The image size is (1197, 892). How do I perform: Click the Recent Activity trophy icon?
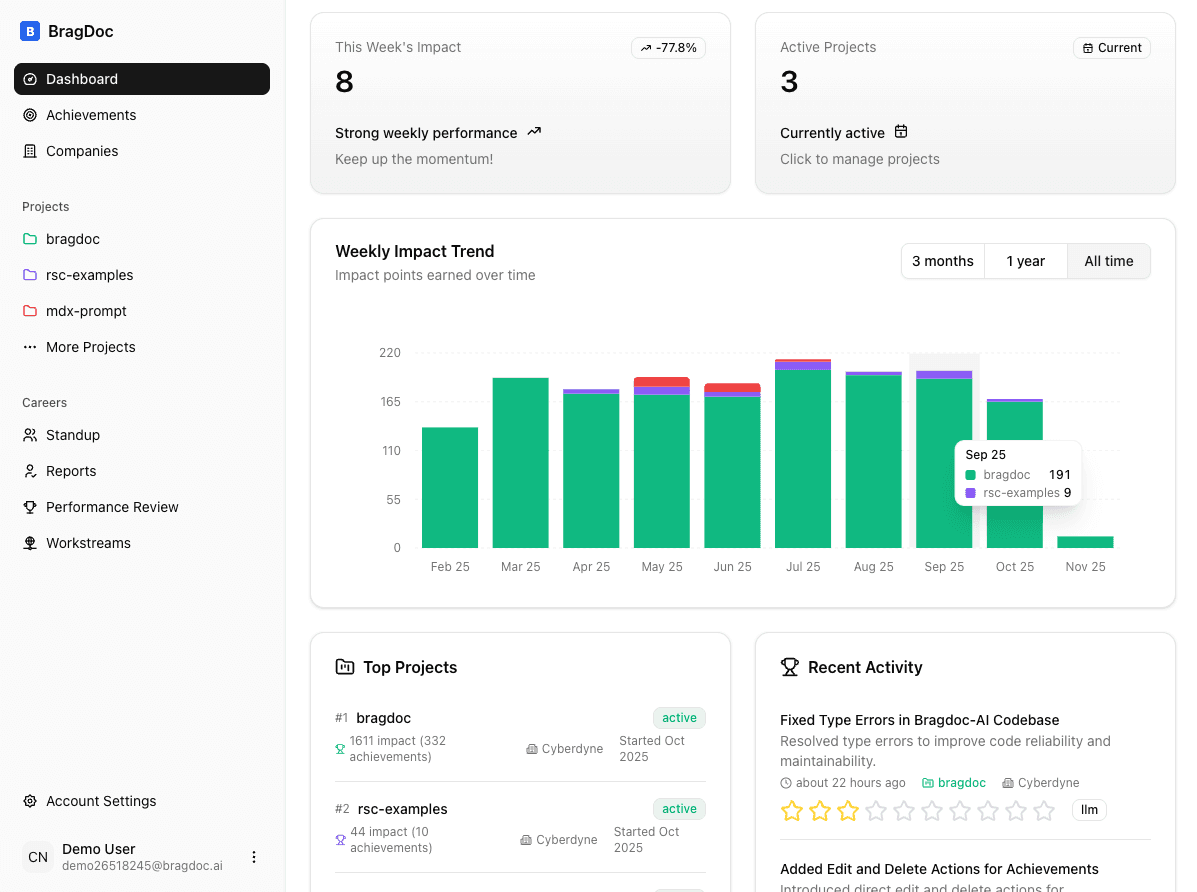pos(789,666)
